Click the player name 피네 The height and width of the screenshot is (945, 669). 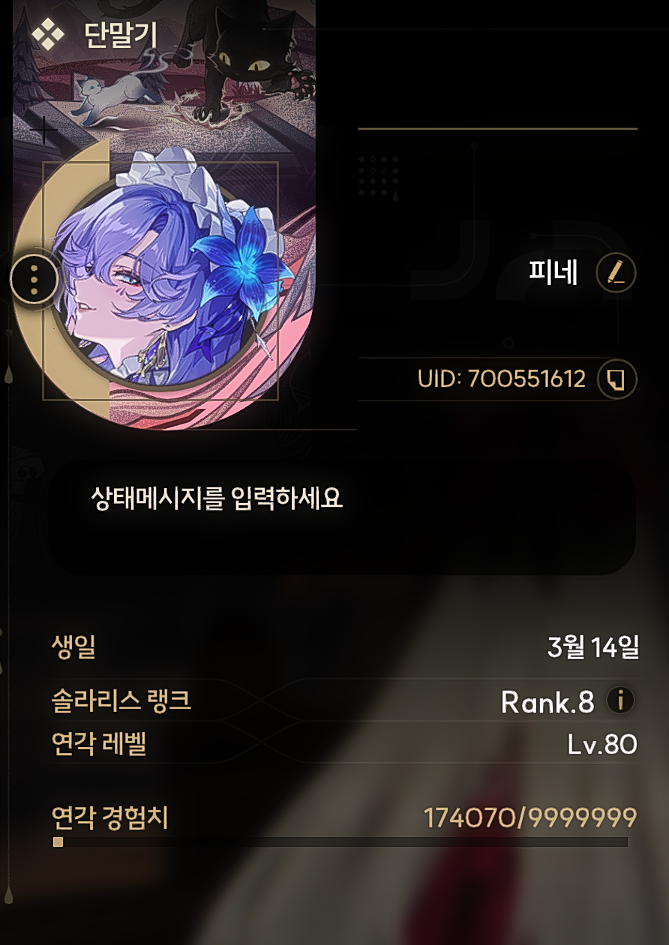coord(553,273)
